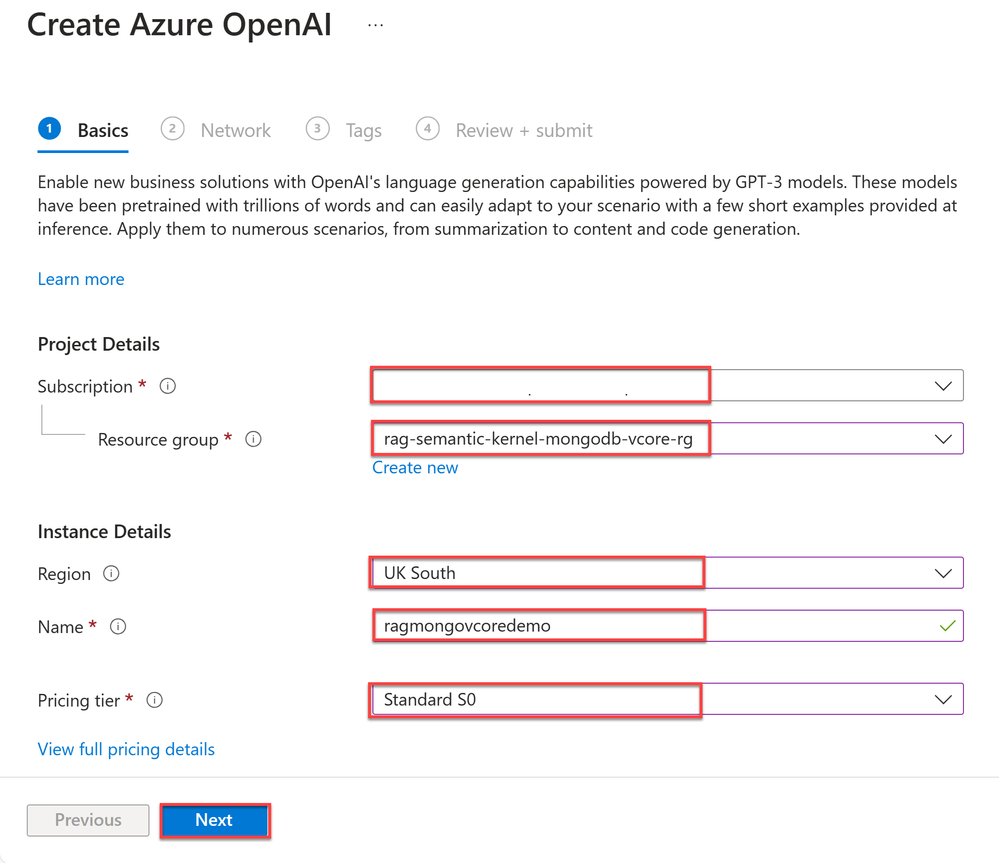Screen dimensions: 999x863
Task: Click the Subscription field label
Action: 85,387
